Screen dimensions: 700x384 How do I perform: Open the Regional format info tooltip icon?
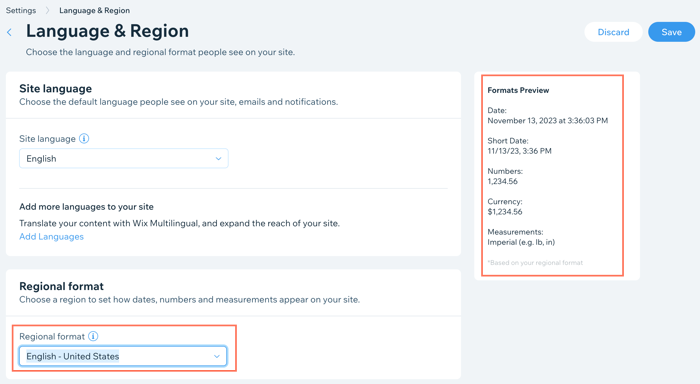pyautogui.click(x=93, y=336)
